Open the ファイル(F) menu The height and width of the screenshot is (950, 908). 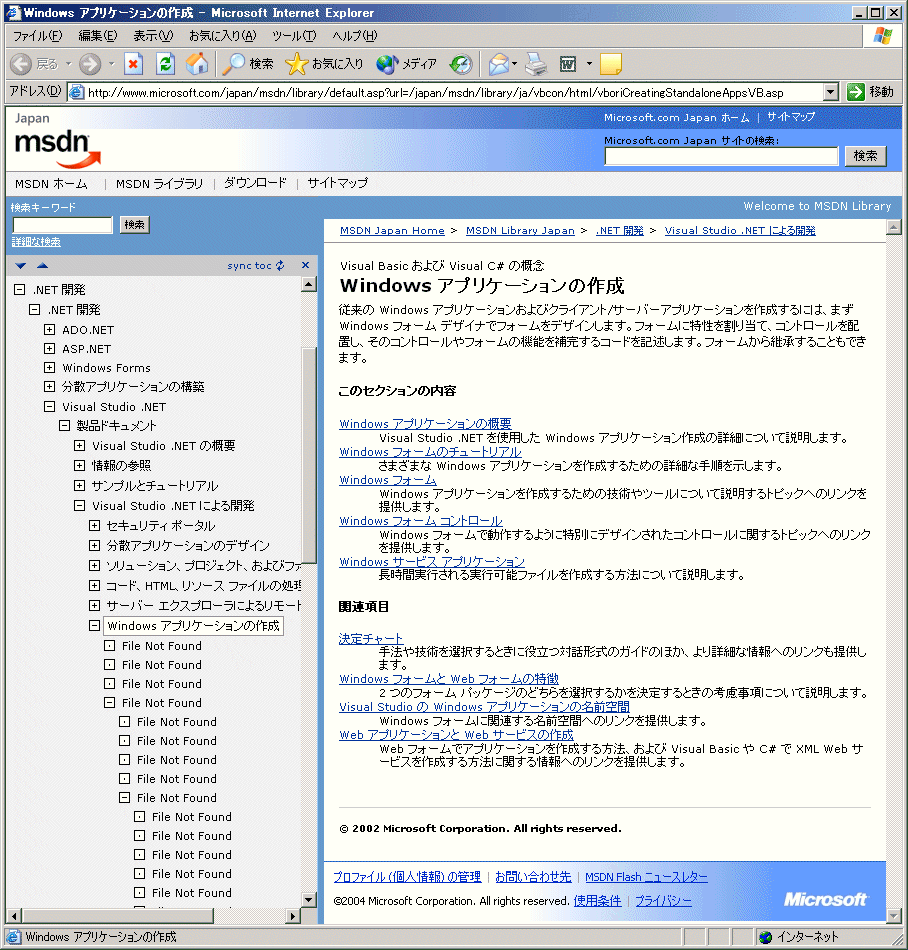37,36
